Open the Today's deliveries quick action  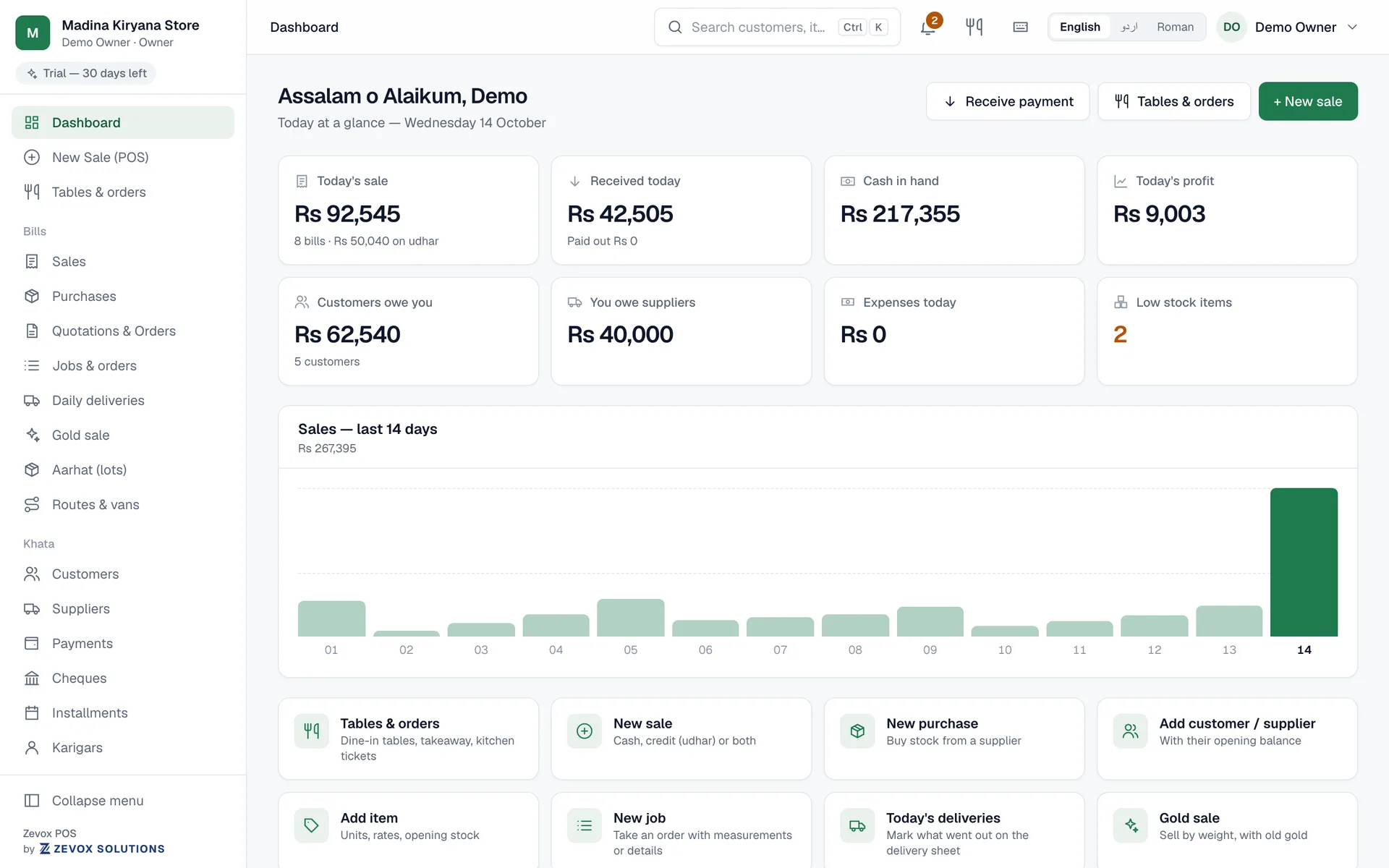pos(954,830)
